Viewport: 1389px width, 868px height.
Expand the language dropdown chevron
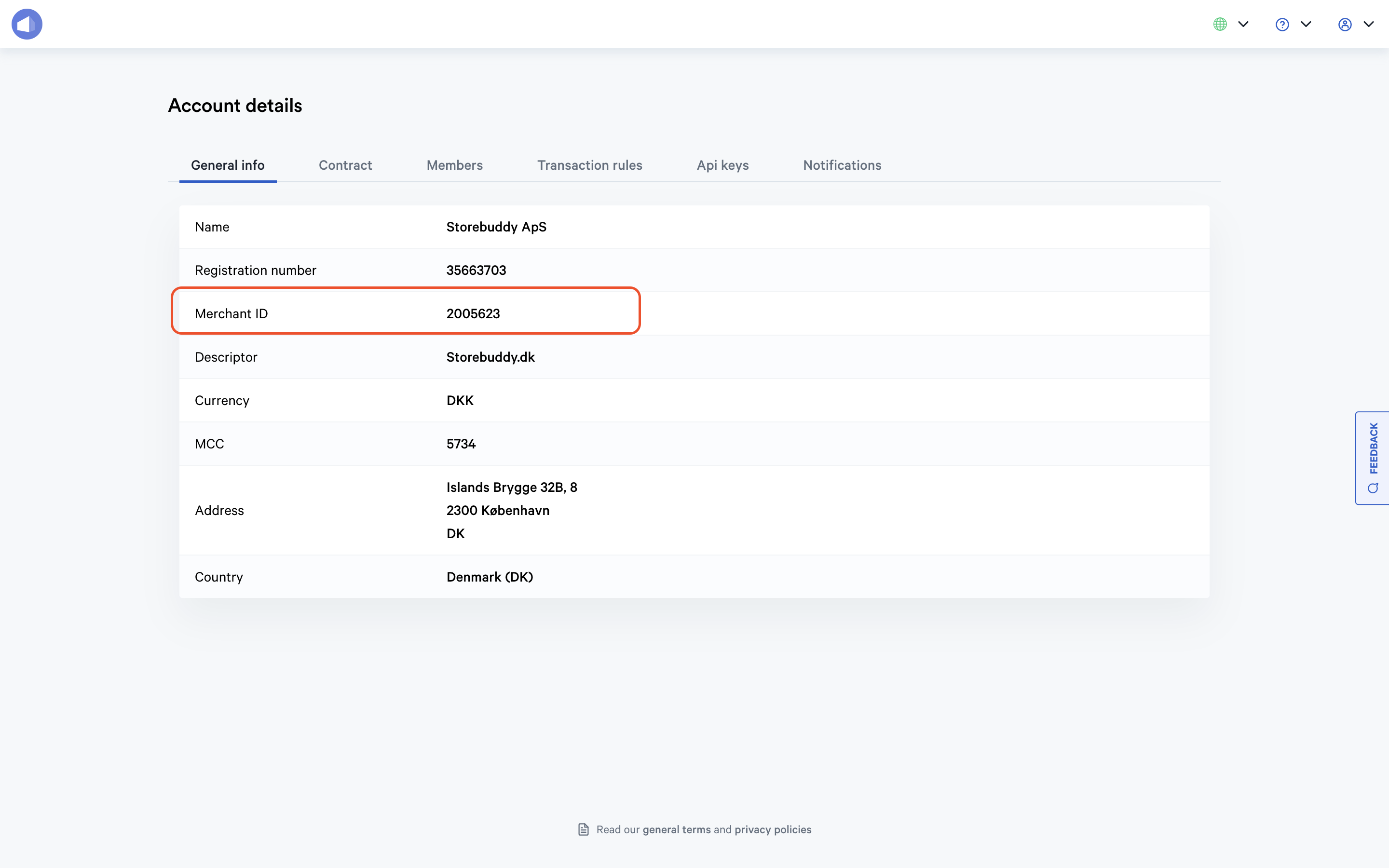click(1243, 24)
